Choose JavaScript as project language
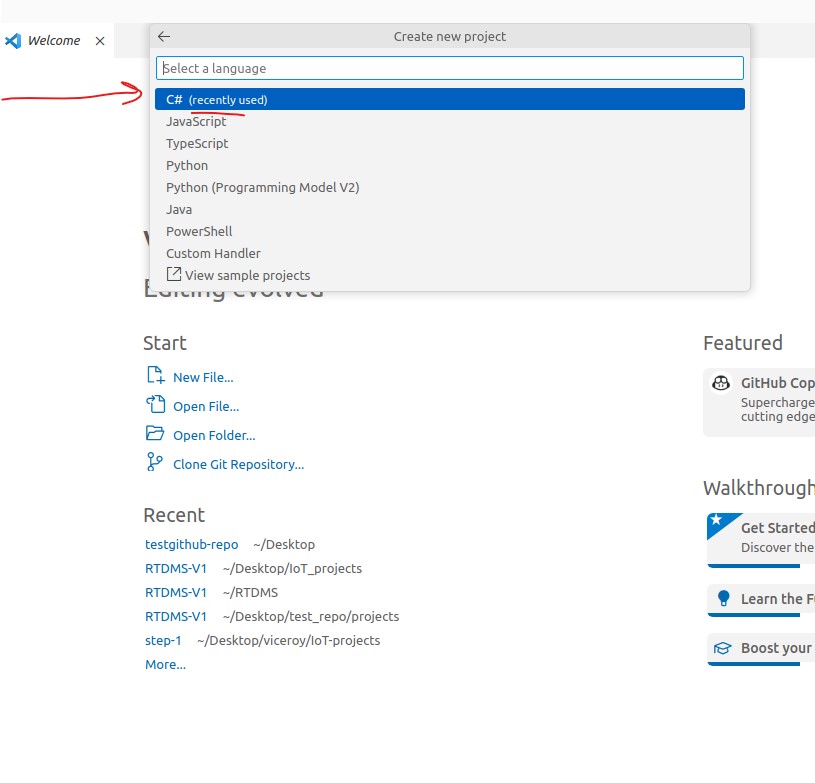 450,121
